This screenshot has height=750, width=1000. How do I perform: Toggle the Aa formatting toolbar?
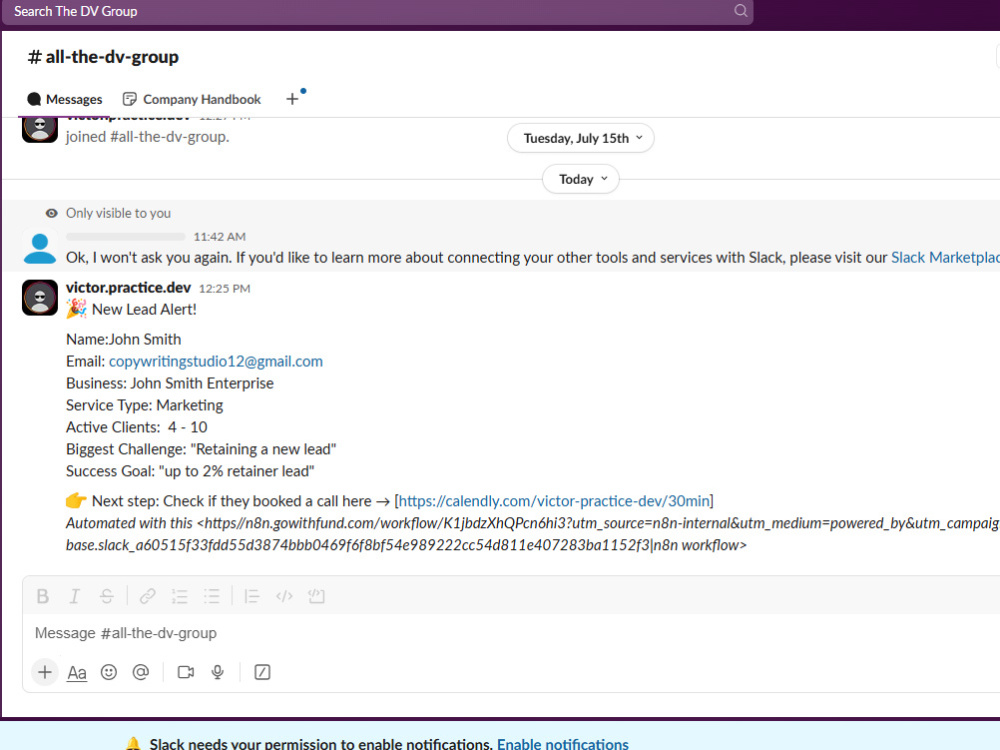tap(77, 672)
